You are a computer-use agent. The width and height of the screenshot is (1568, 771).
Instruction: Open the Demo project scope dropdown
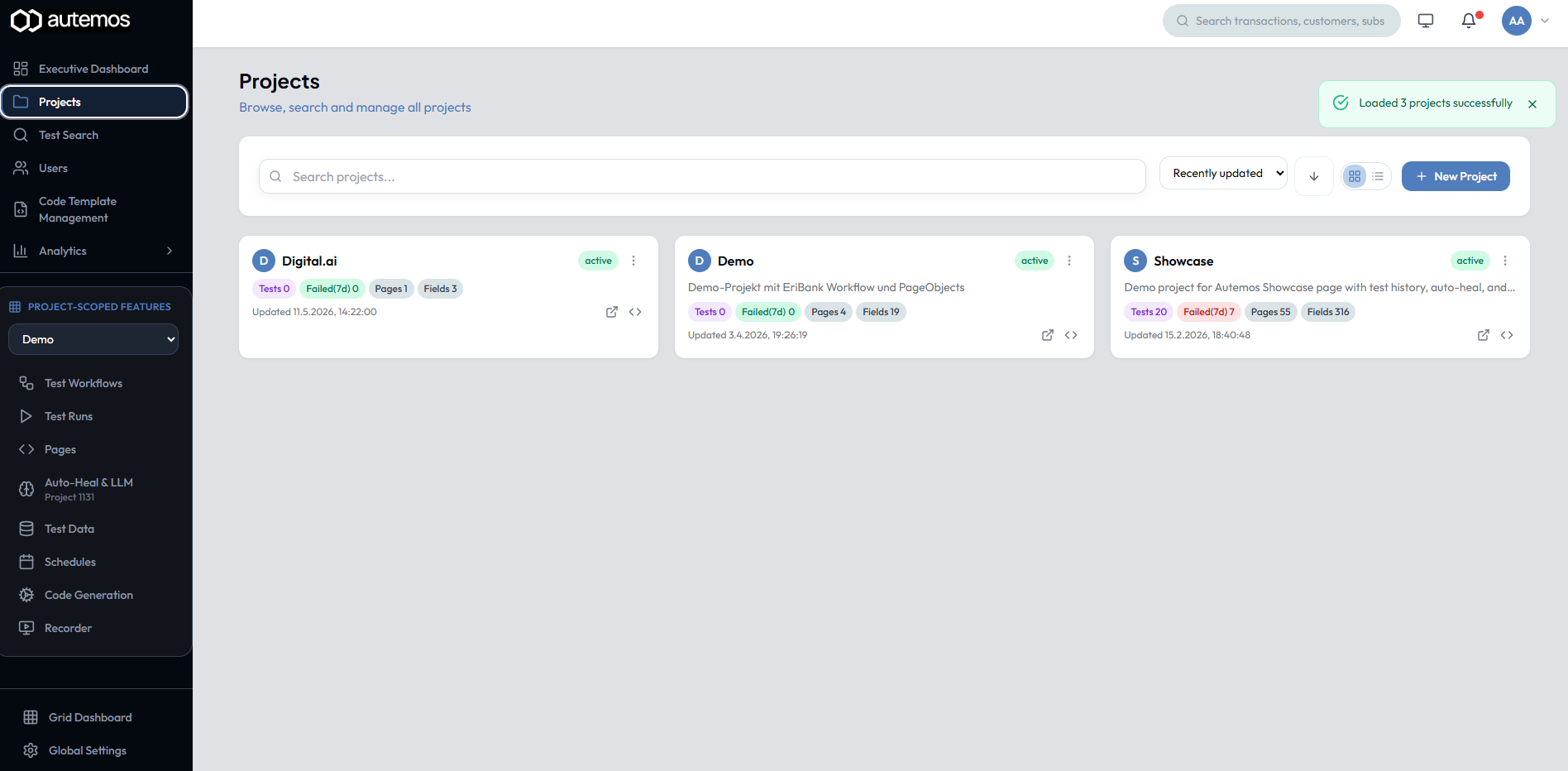(93, 339)
